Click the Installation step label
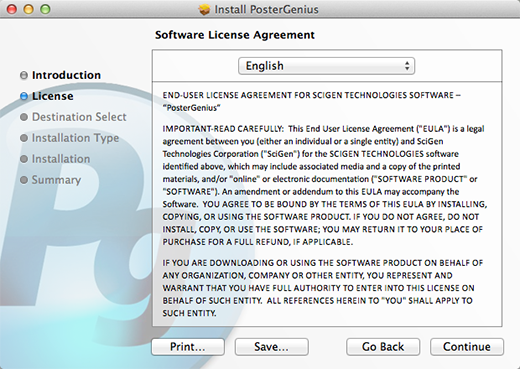 (x=61, y=159)
